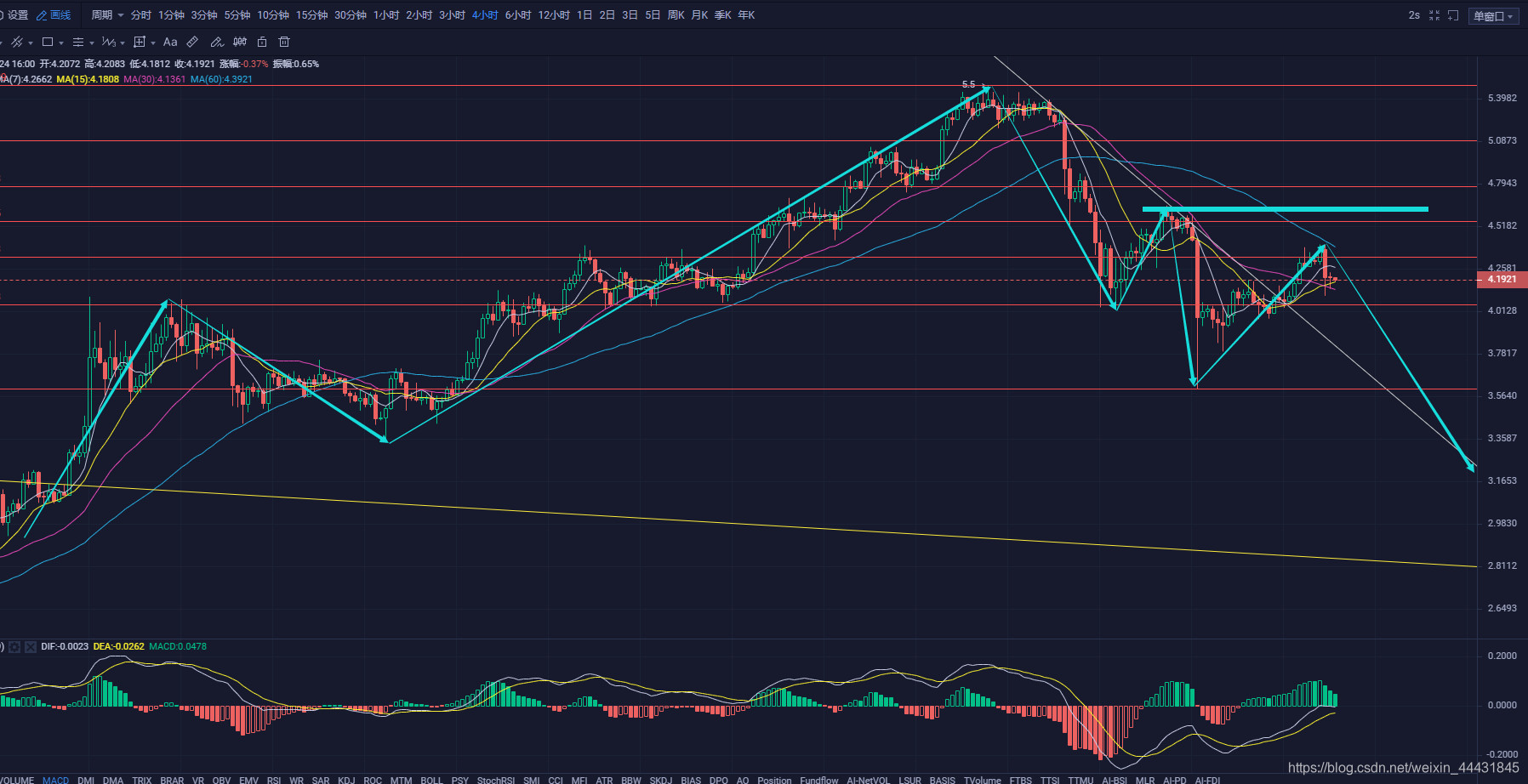Image resolution: width=1528 pixels, height=784 pixels.
Task: Switch to the 1分钟 timeframe
Action: (x=171, y=15)
